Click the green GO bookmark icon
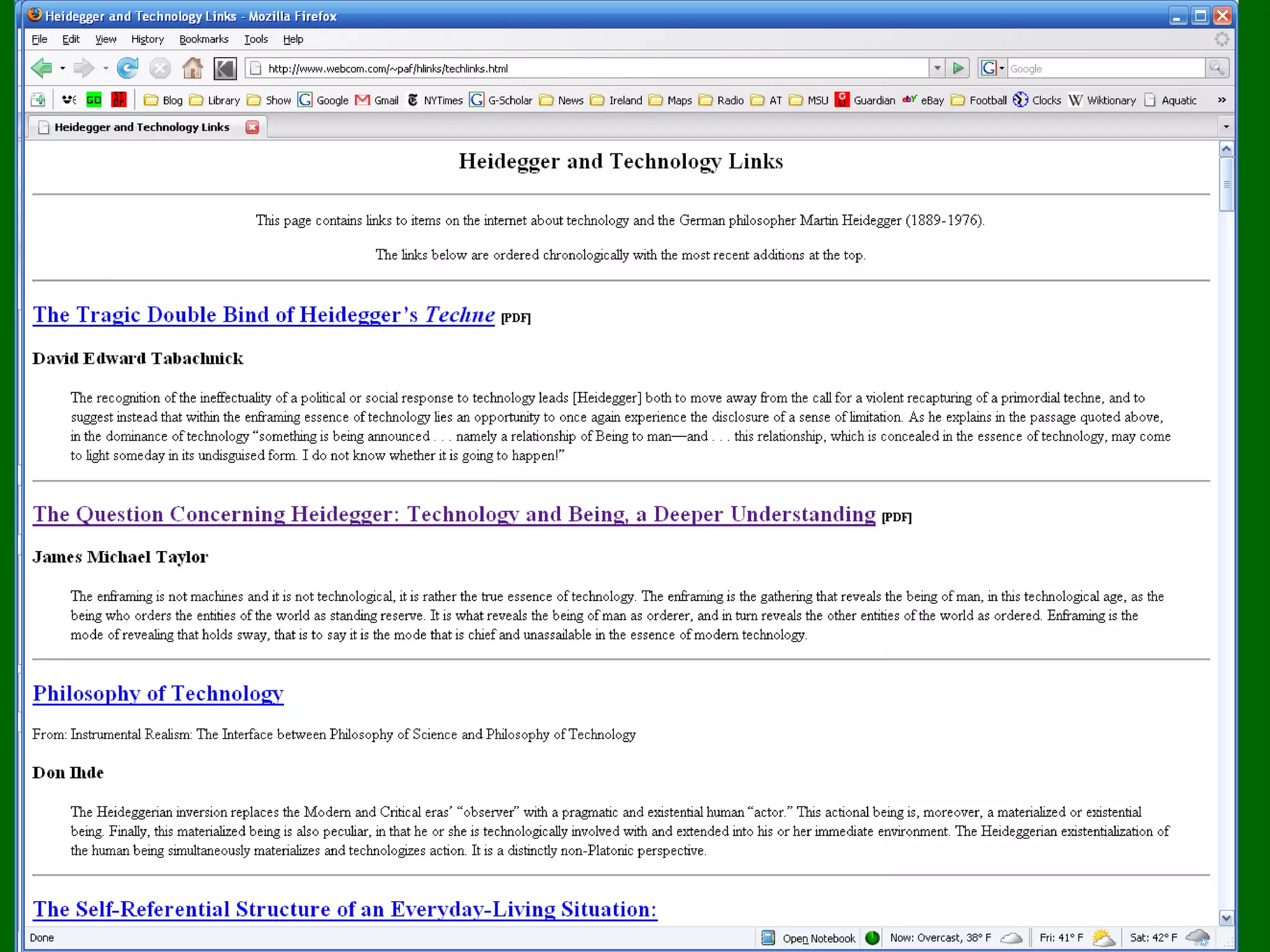The height and width of the screenshot is (952, 1270). (x=94, y=100)
